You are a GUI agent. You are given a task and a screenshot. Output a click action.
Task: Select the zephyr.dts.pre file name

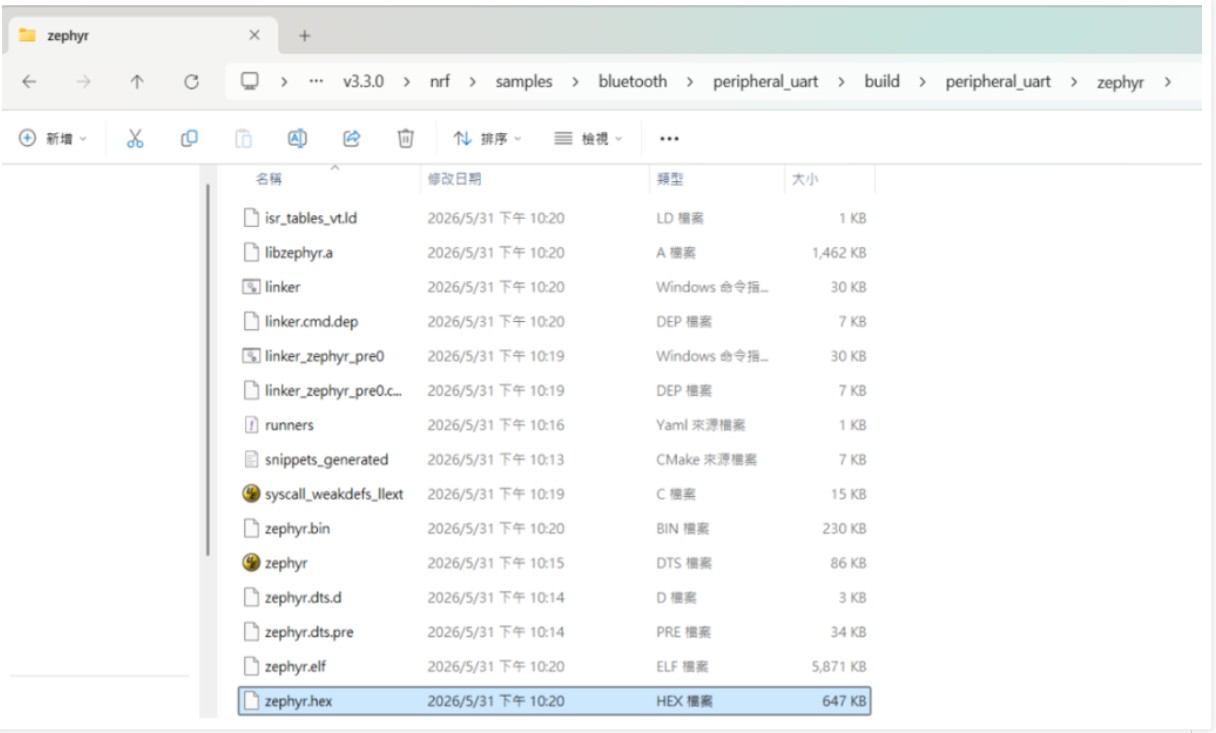(309, 632)
